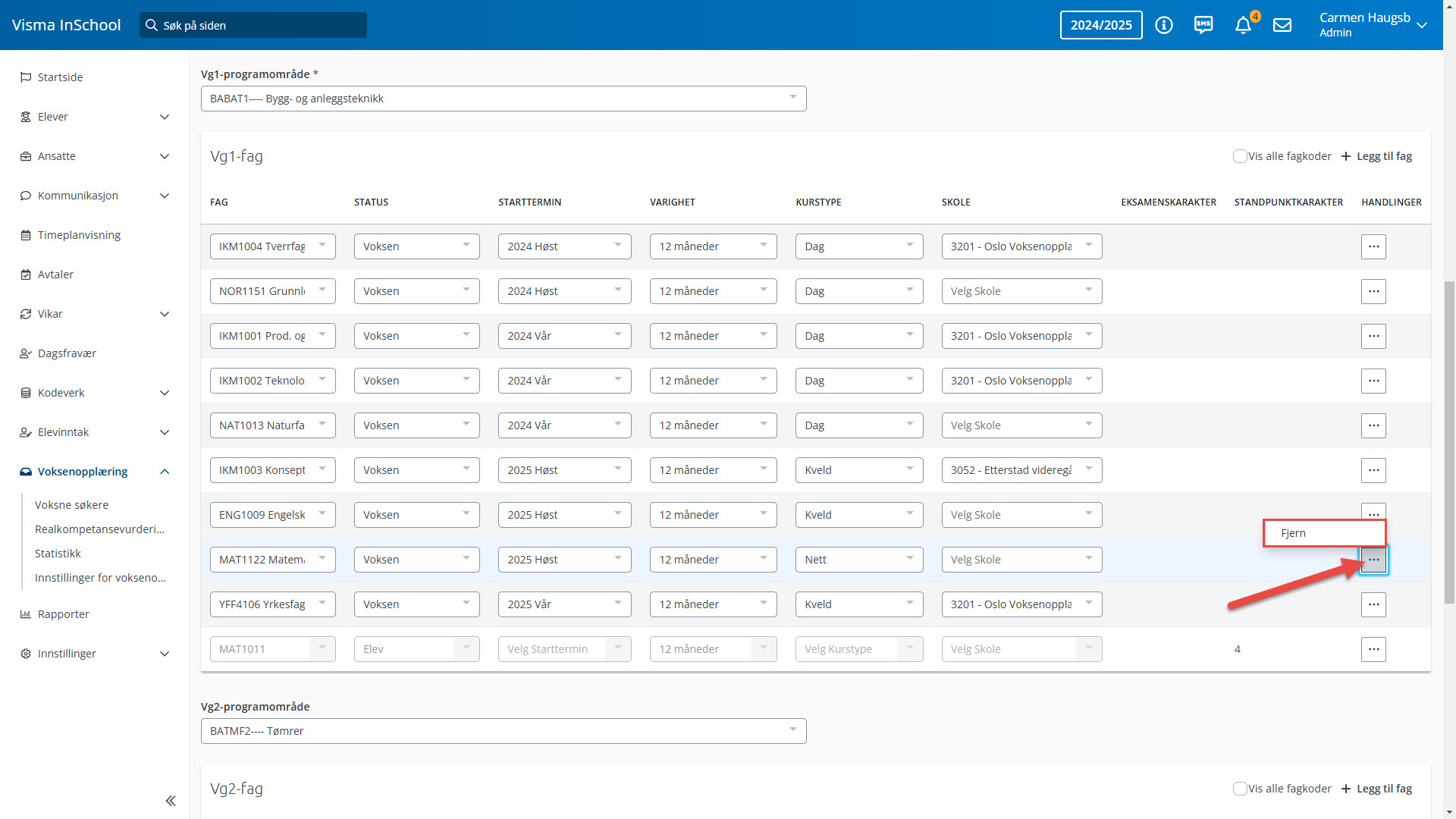Open the mail envelope icon
The image size is (1456, 819).
click(x=1282, y=25)
